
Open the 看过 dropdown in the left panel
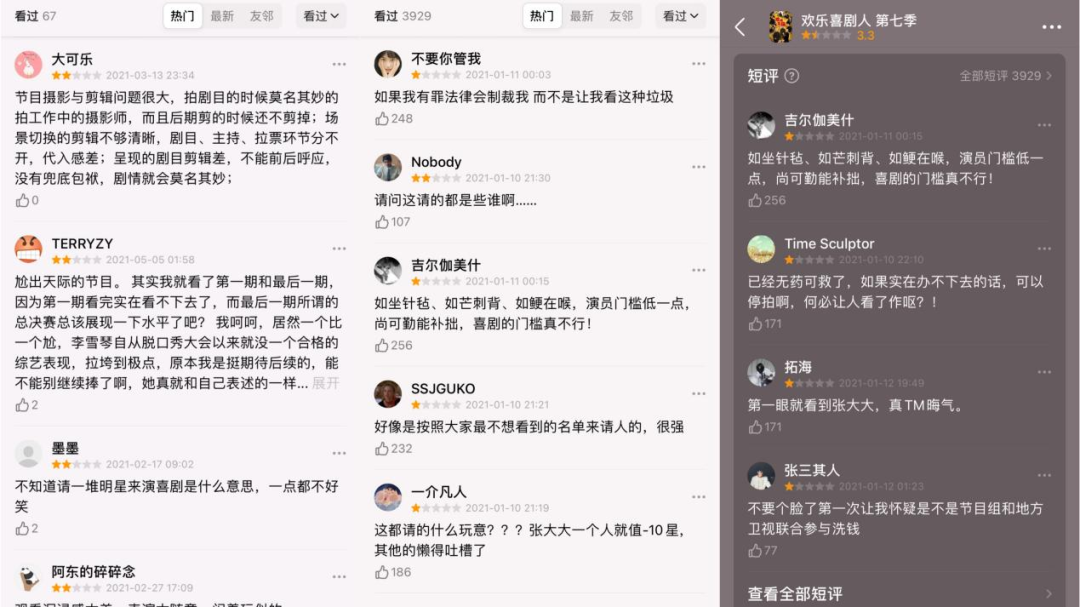click(321, 16)
